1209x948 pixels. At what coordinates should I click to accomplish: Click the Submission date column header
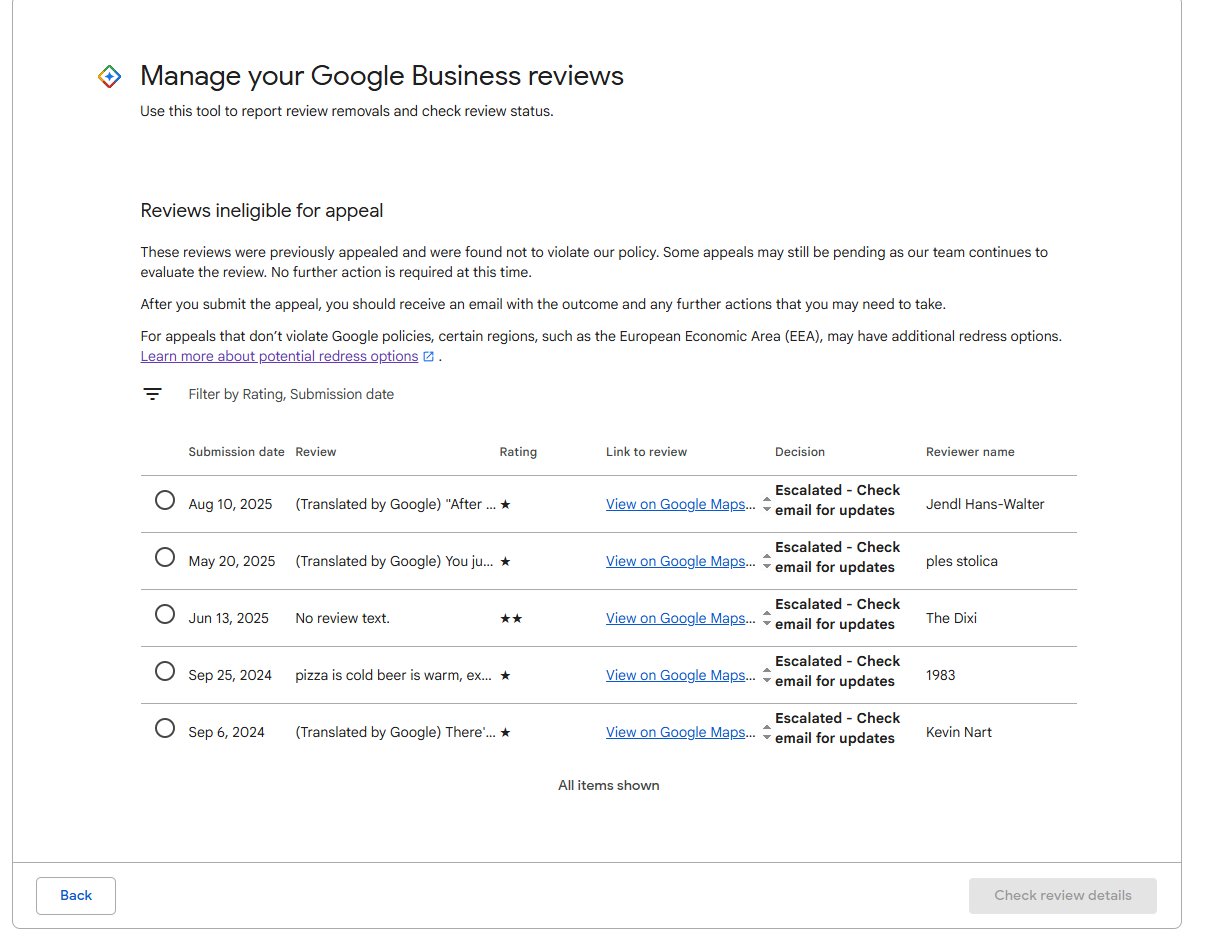(x=236, y=452)
